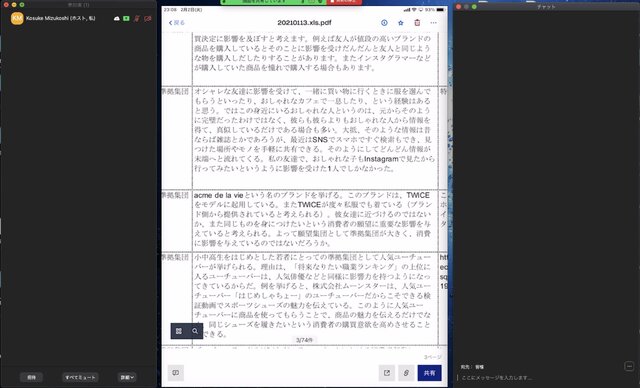Delete the PDF with the trash icon
Viewport: 640px width, 388px height.
tap(417, 23)
